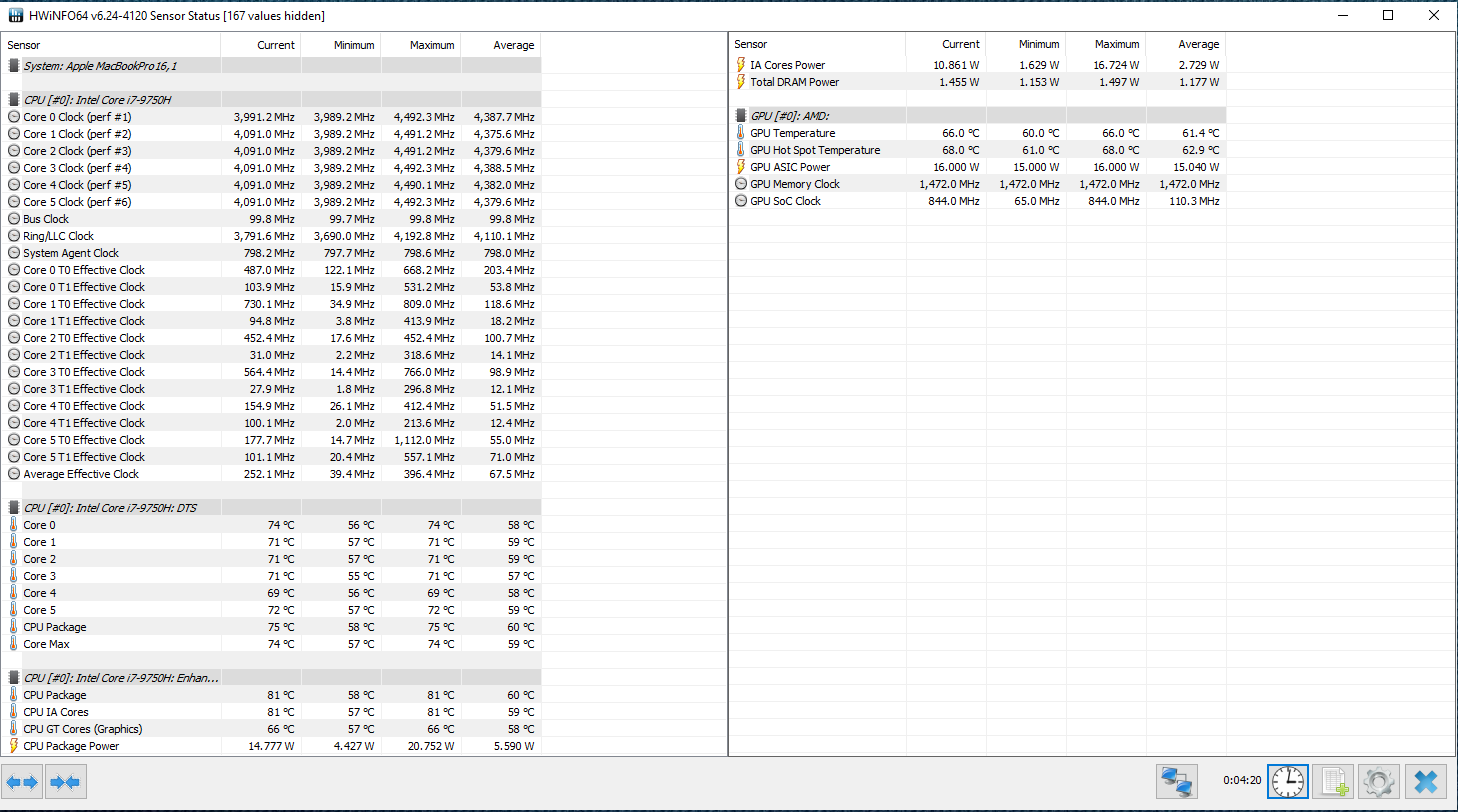Select the Core 5 T1 Effective Clock label

[x=84, y=457]
